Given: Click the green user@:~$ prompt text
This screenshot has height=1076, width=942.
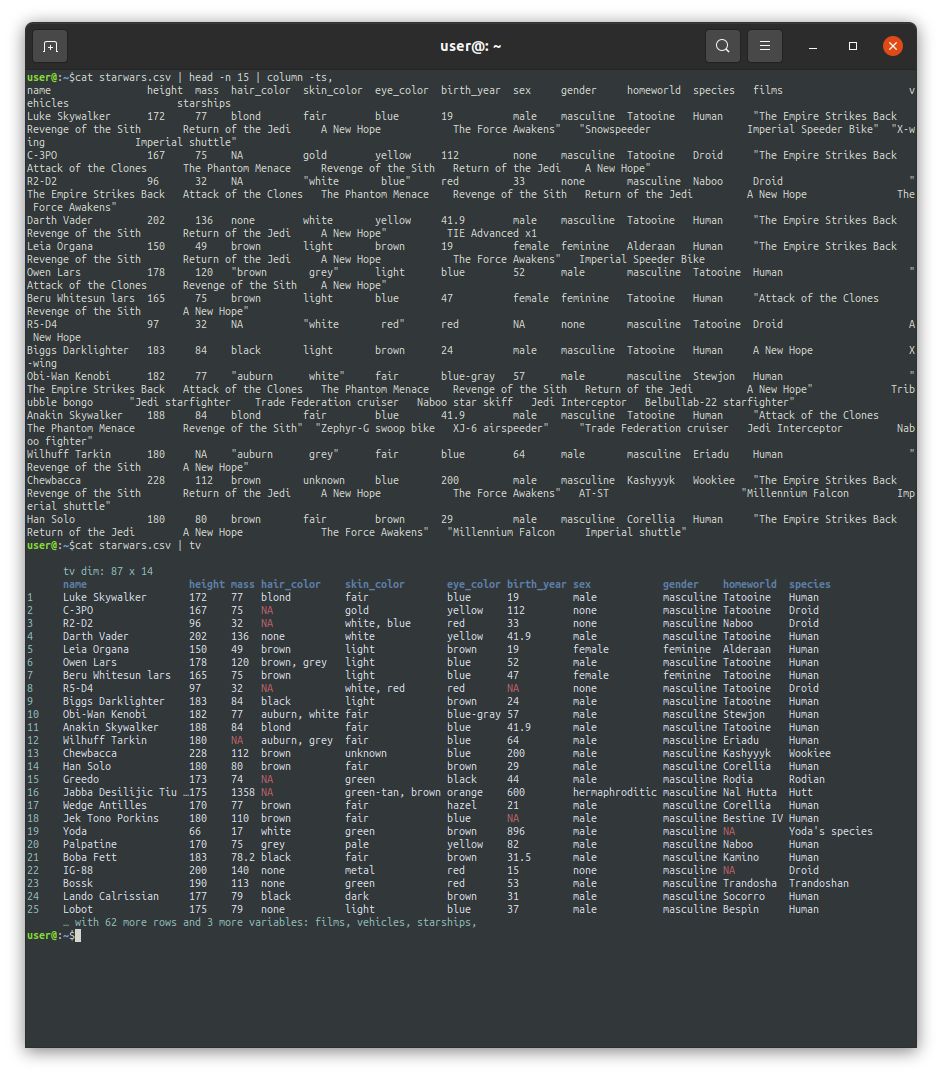Looking at the screenshot, I should pyautogui.click(x=49, y=934).
